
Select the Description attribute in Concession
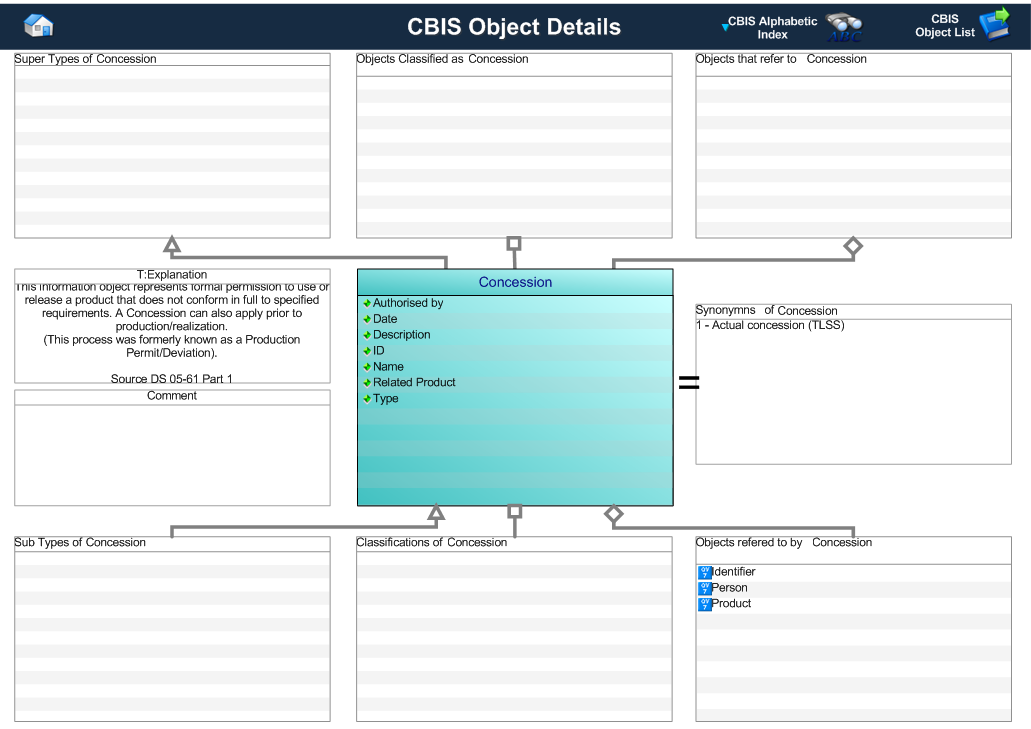click(x=401, y=335)
